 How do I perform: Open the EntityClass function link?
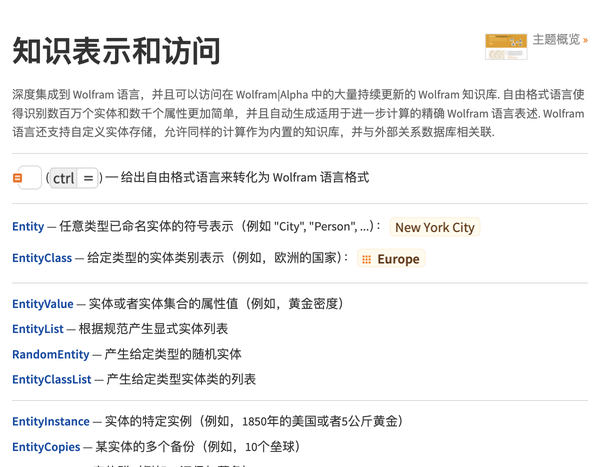tap(42, 258)
